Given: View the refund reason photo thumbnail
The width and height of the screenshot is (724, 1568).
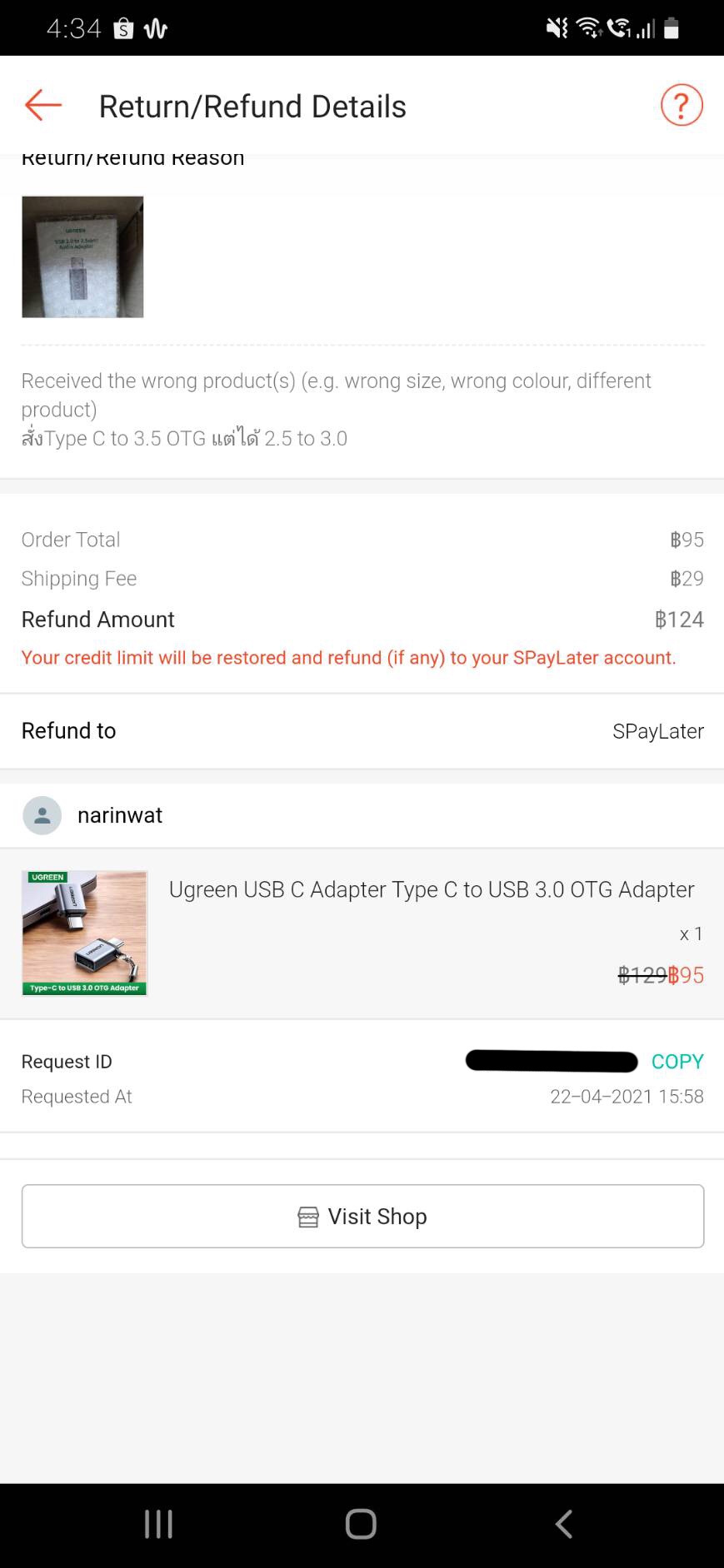Looking at the screenshot, I should 82,256.
